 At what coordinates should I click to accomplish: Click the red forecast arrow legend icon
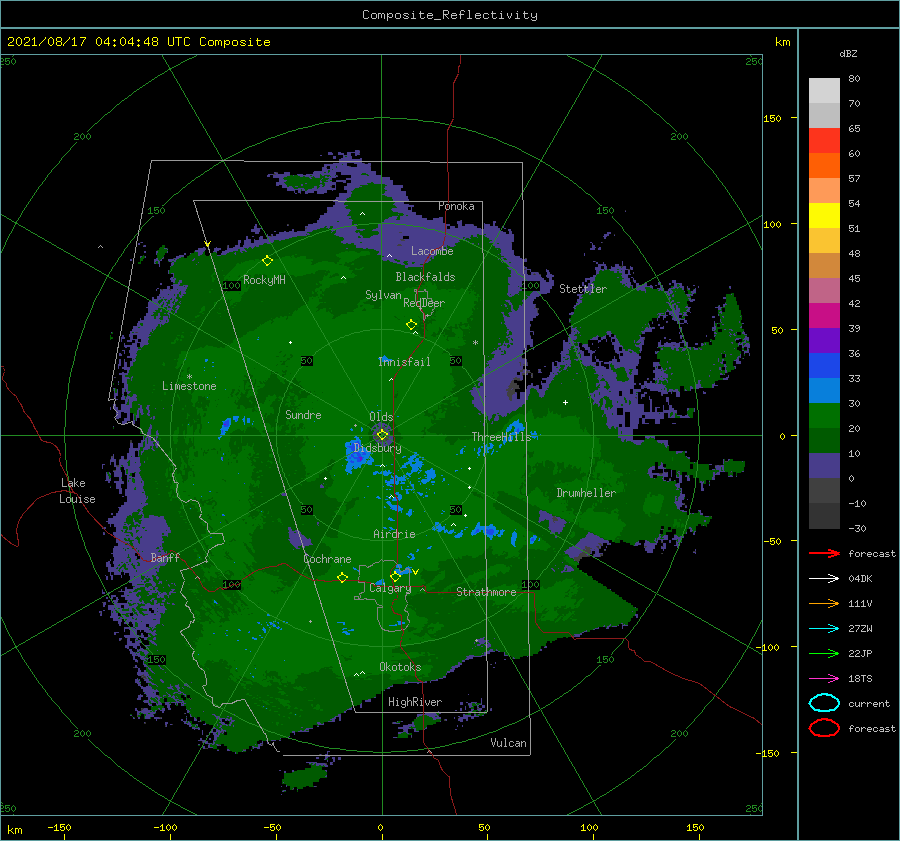tap(824, 553)
